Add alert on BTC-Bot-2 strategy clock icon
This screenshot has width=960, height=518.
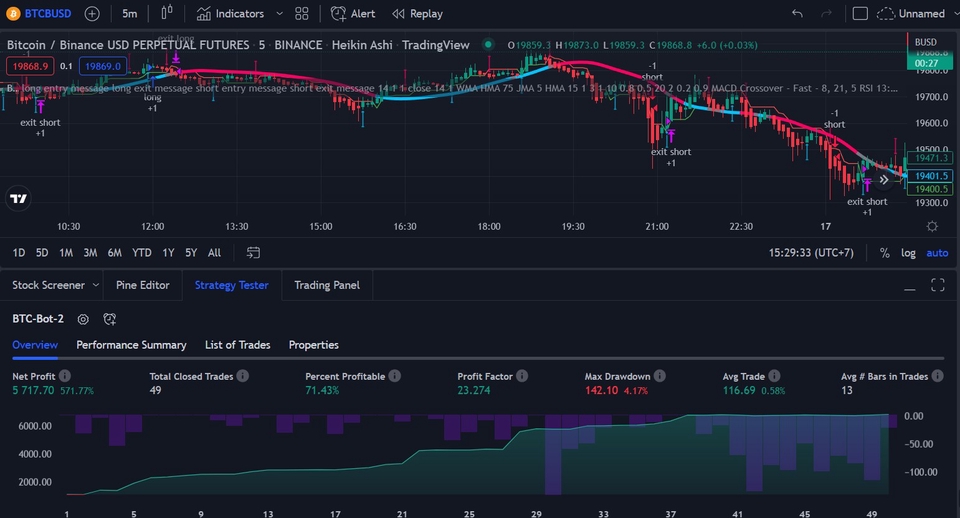110,319
